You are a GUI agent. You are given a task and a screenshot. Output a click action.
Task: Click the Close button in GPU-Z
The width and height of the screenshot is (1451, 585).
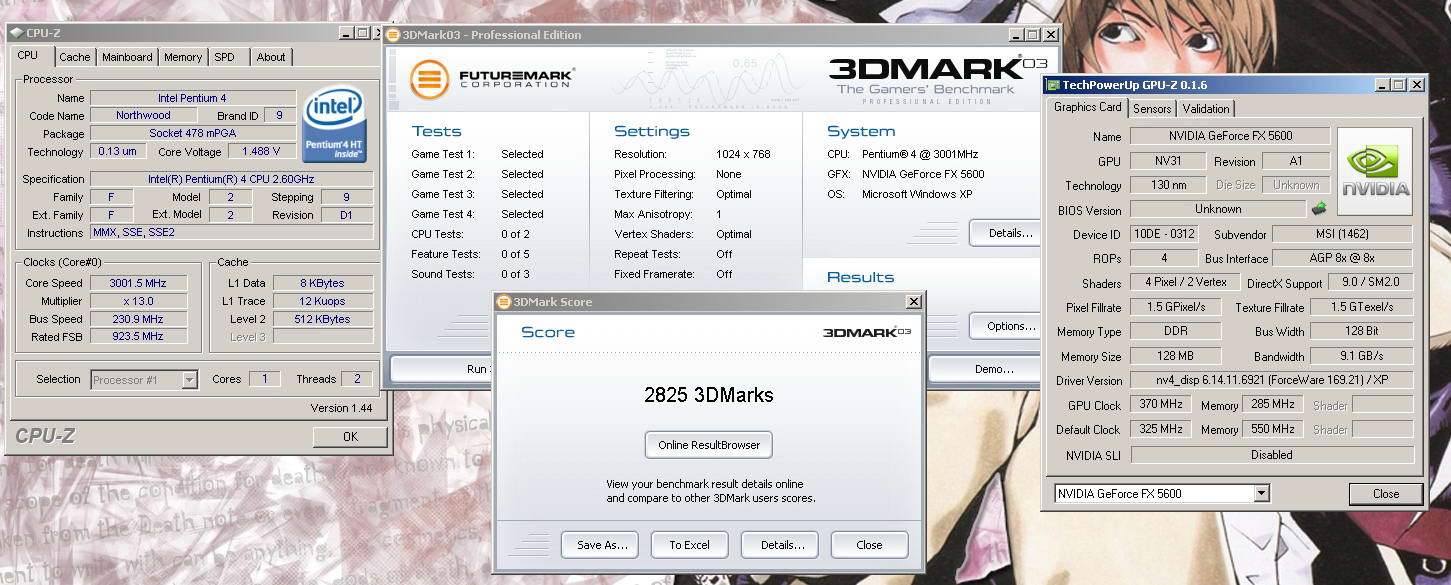coord(1386,493)
